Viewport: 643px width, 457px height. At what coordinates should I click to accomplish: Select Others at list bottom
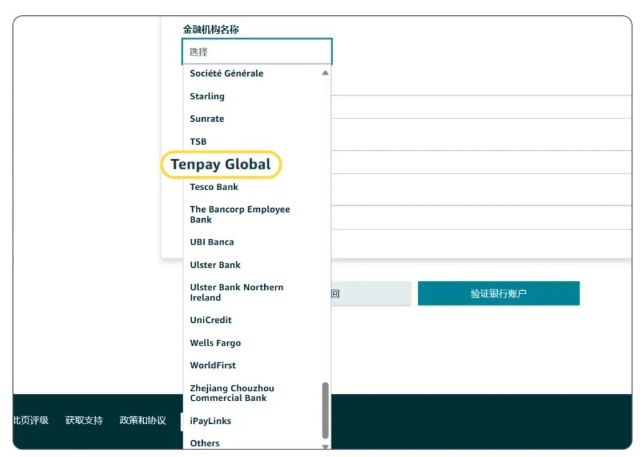(x=205, y=443)
